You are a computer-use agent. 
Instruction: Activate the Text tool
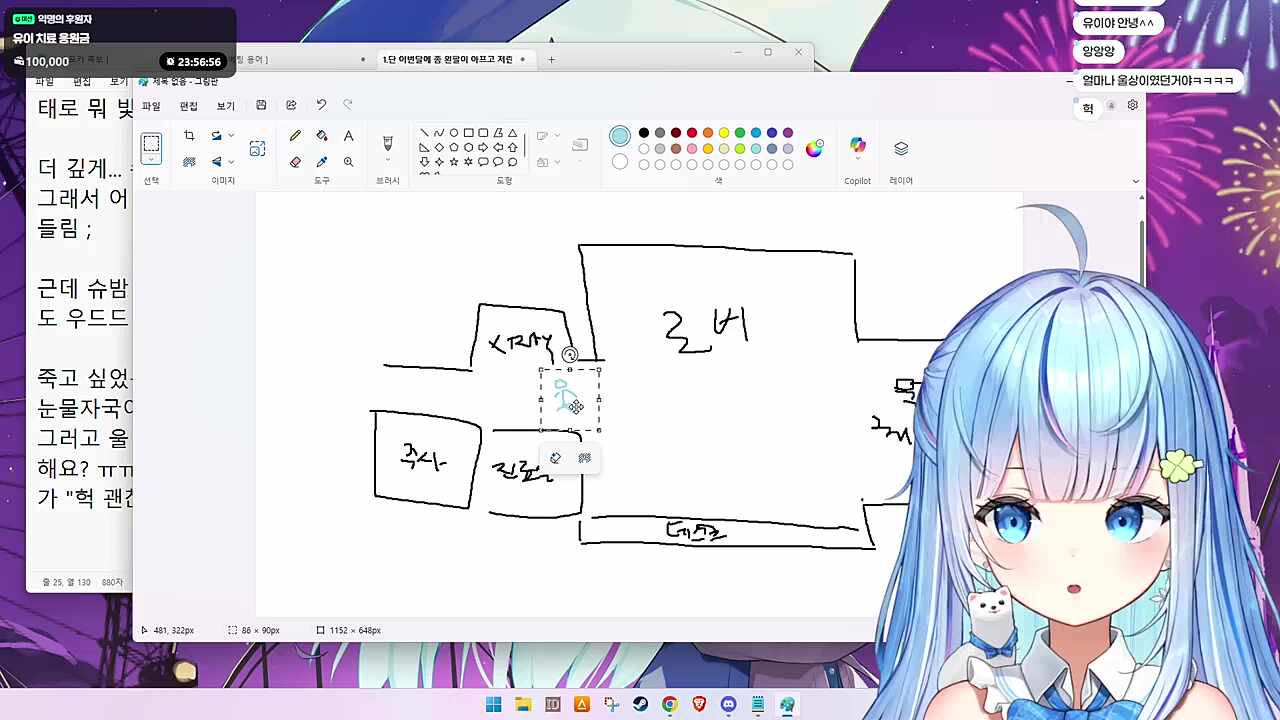point(348,136)
